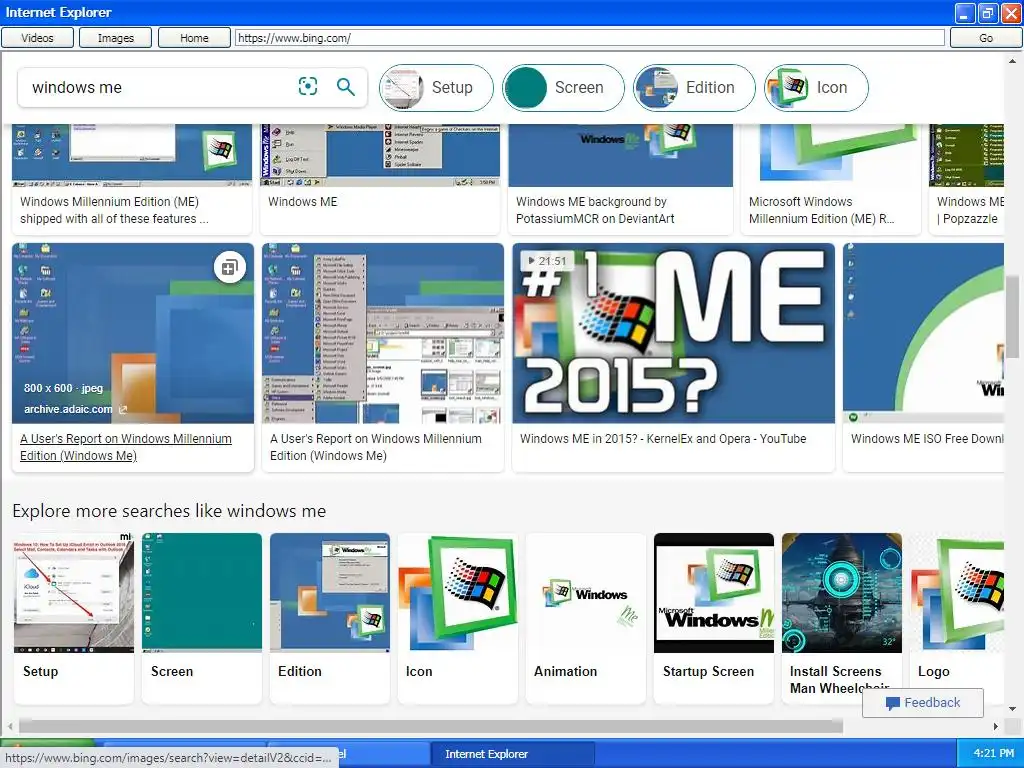The width and height of the screenshot is (1024, 768).
Task: Click the vertical scrollbar up arrow
Action: [x=1012, y=61]
